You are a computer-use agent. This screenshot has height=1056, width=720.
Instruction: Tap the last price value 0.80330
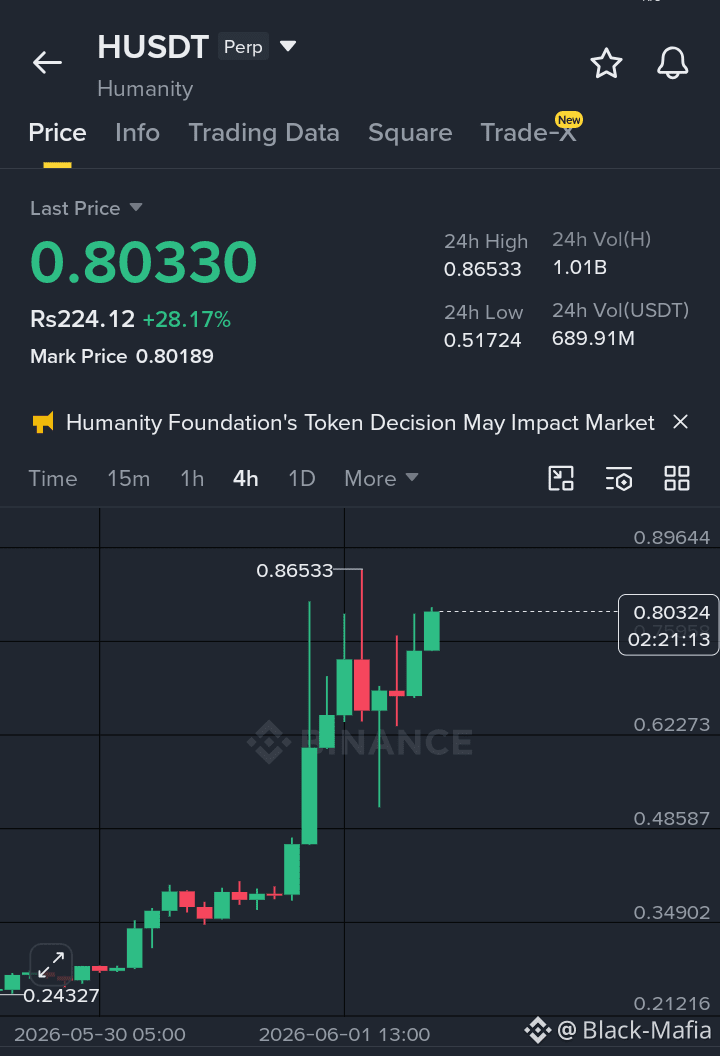pos(143,262)
